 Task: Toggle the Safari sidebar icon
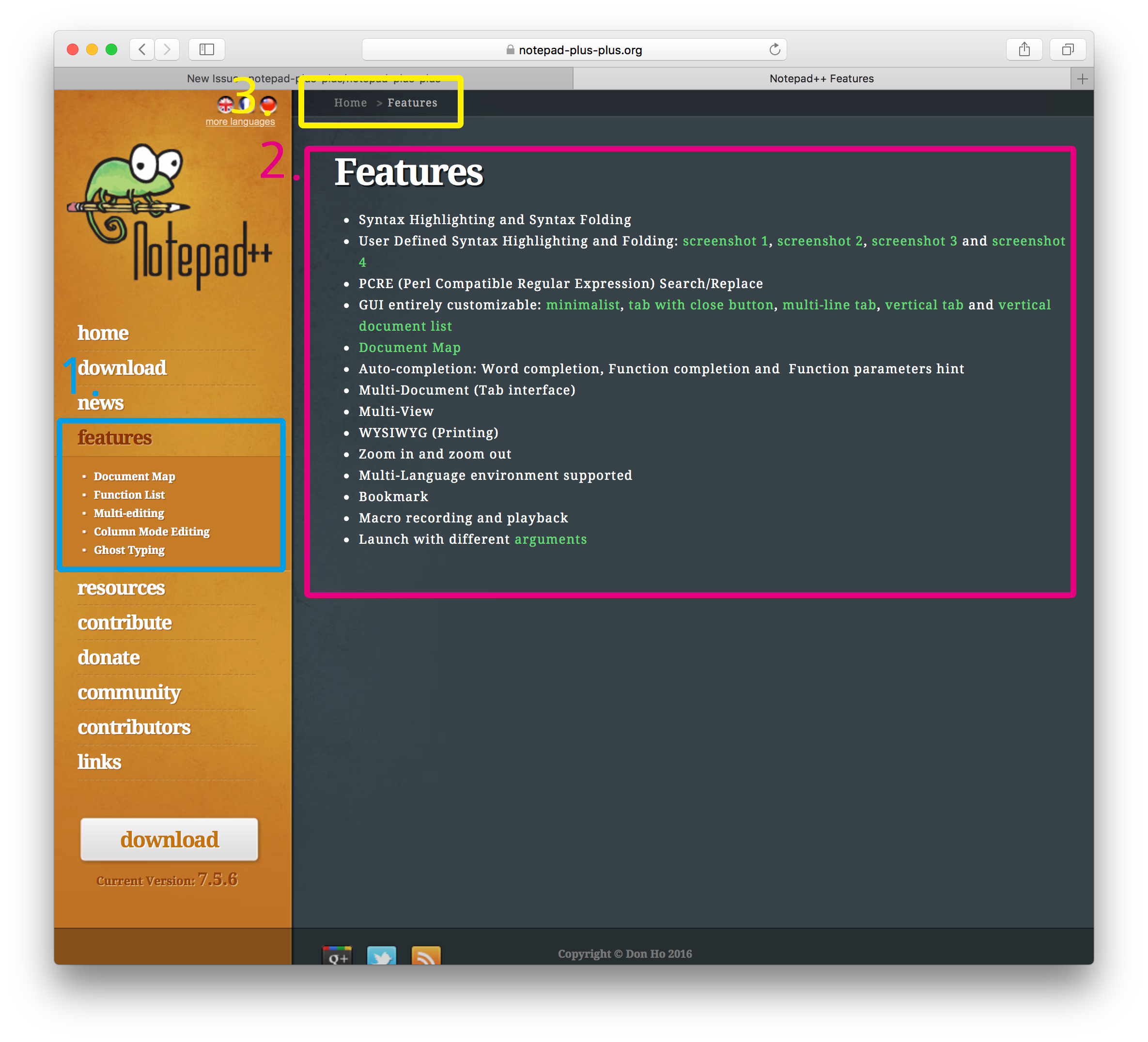[x=207, y=49]
